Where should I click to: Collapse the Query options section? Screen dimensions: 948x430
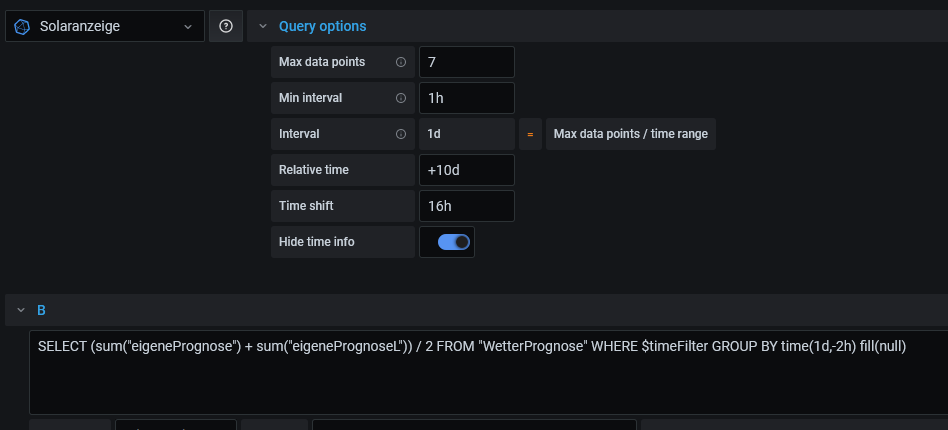click(263, 27)
